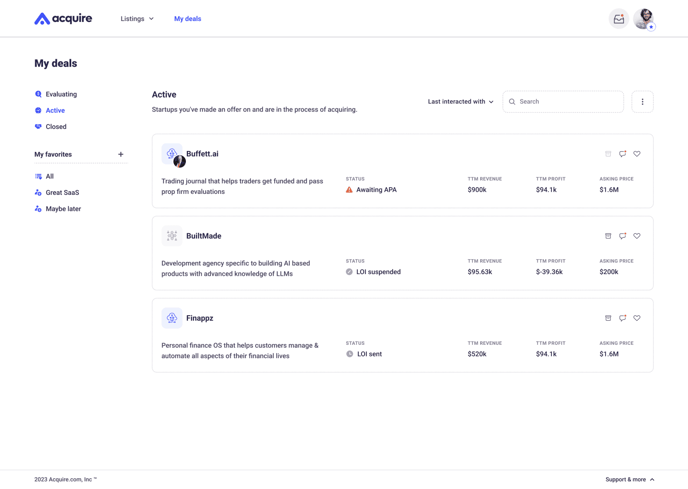This screenshot has width=688, height=489.
Task: Open the user profile avatar
Action: click(x=644, y=19)
